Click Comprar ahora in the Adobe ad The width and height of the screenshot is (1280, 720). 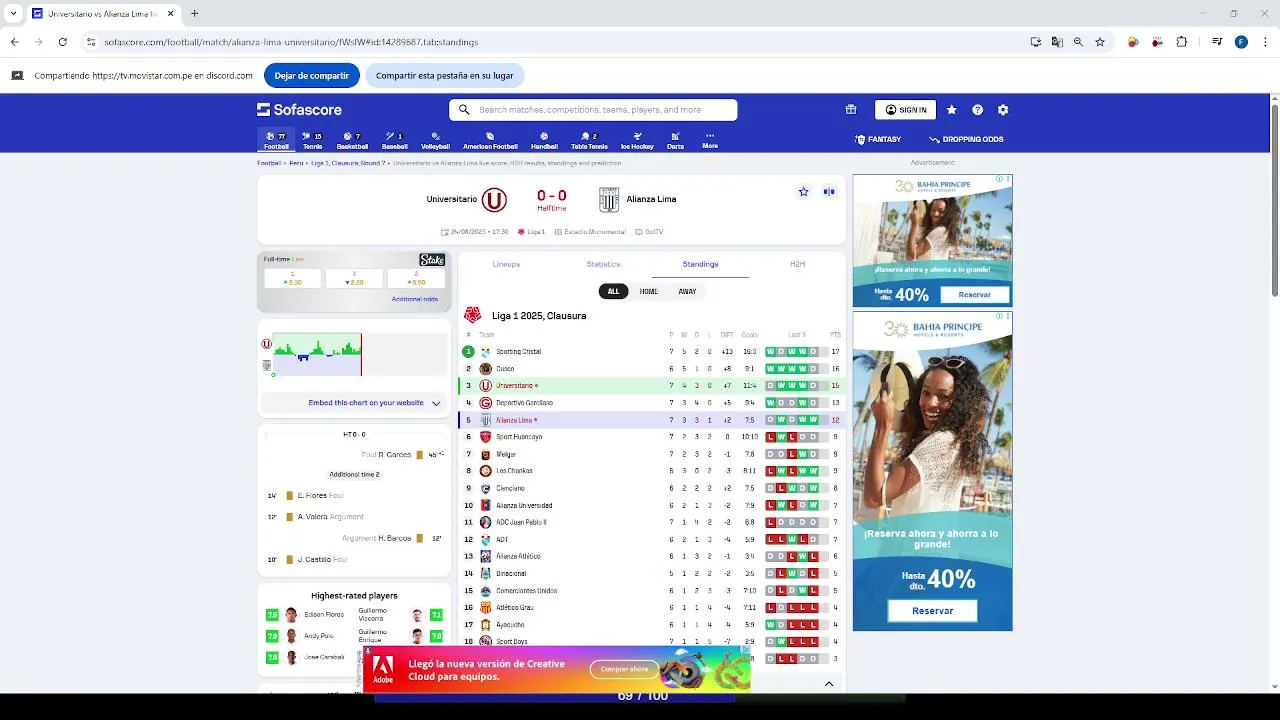click(624, 669)
